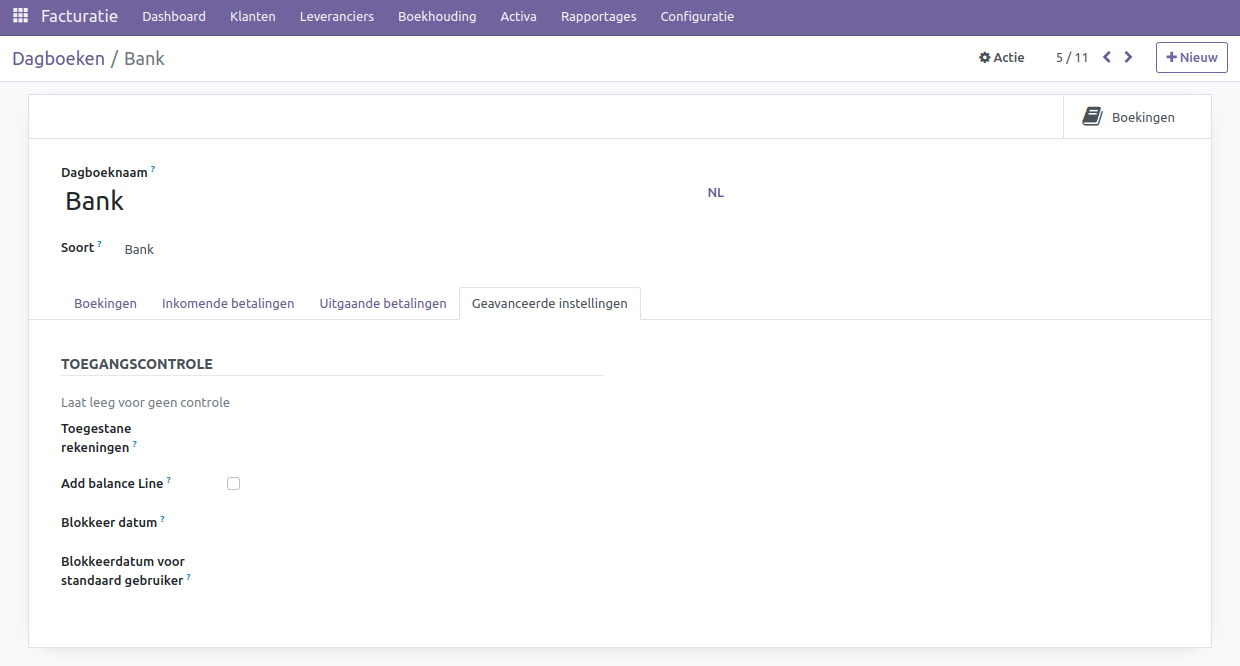Show help tooltip next to Add balance Line
The image size is (1240, 666).
169,481
